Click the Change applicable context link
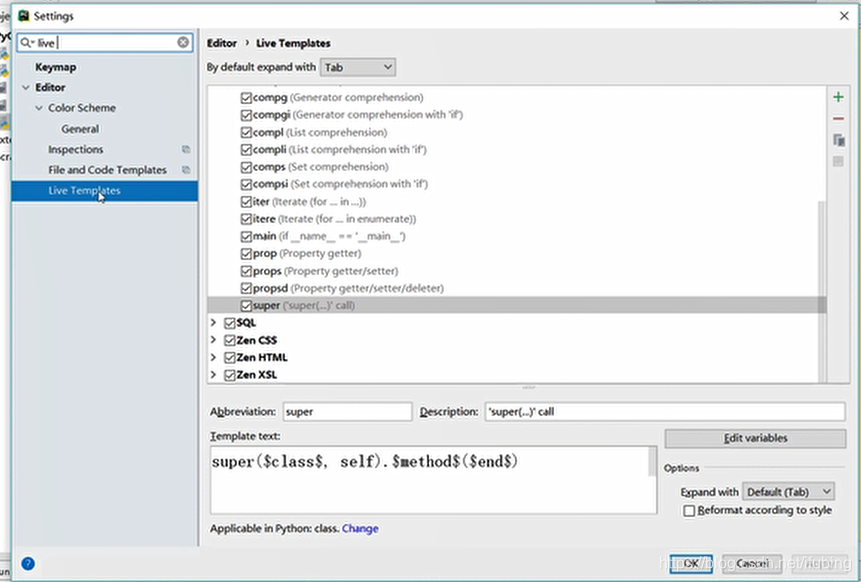This screenshot has width=861, height=582. pyautogui.click(x=360, y=529)
